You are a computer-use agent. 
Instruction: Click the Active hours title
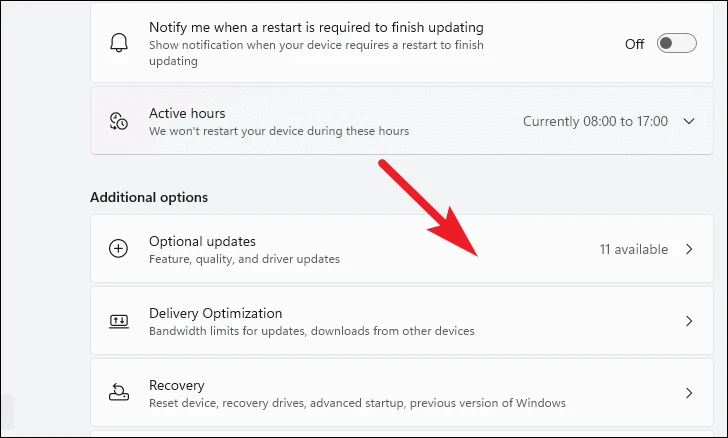pos(187,113)
